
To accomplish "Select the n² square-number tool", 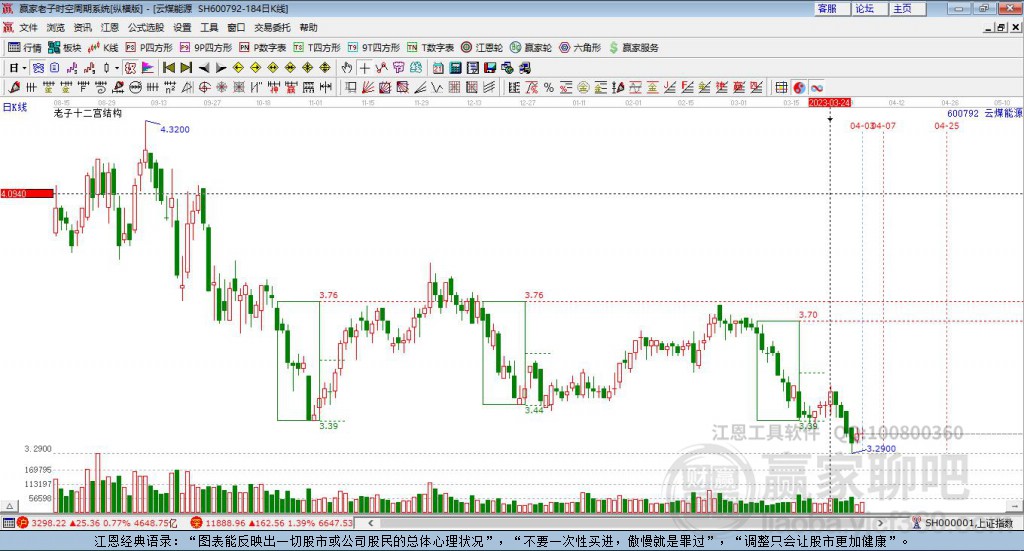I will pyautogui.click(x=170, y=87).
